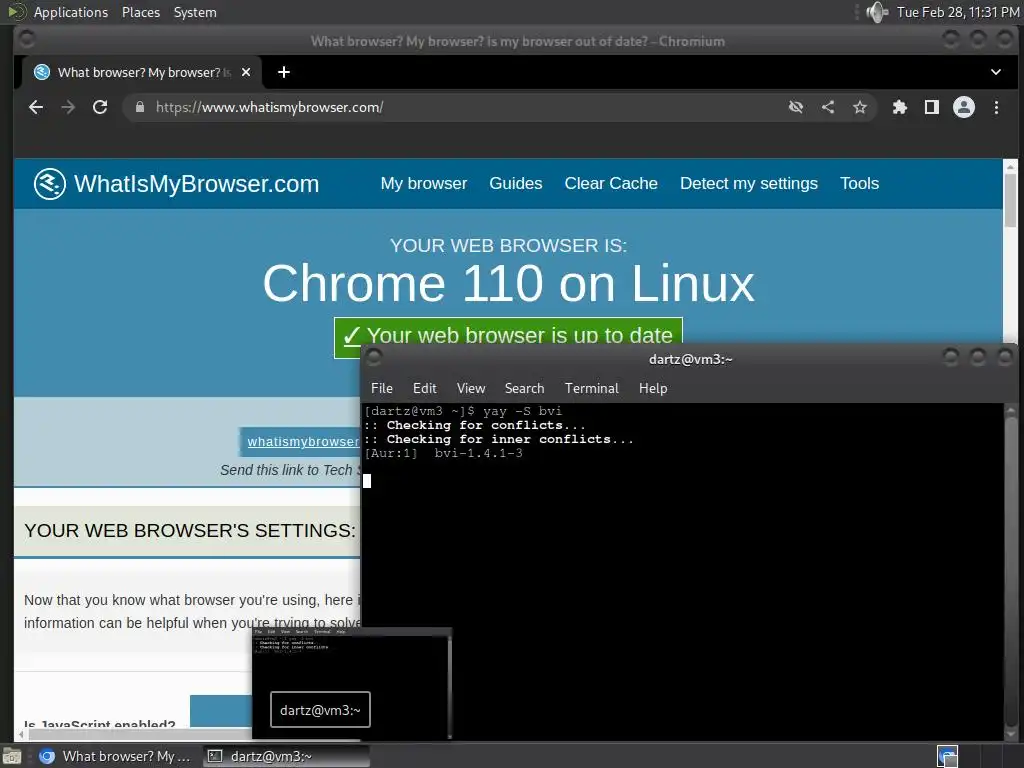Screen dimensions: 1024x768
Task: Click the crossed-eye tracking icon in address bar
Action: point(795,107)
